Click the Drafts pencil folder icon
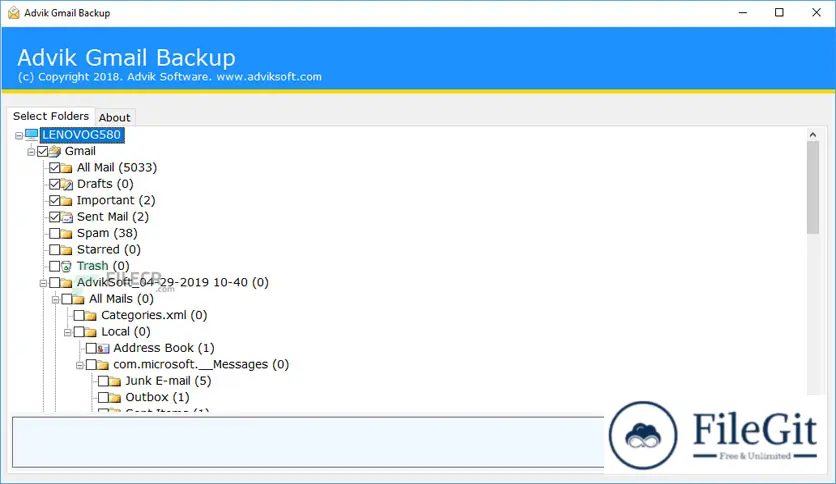The width and height of the screenshot is (836, 484). [67, 184]
